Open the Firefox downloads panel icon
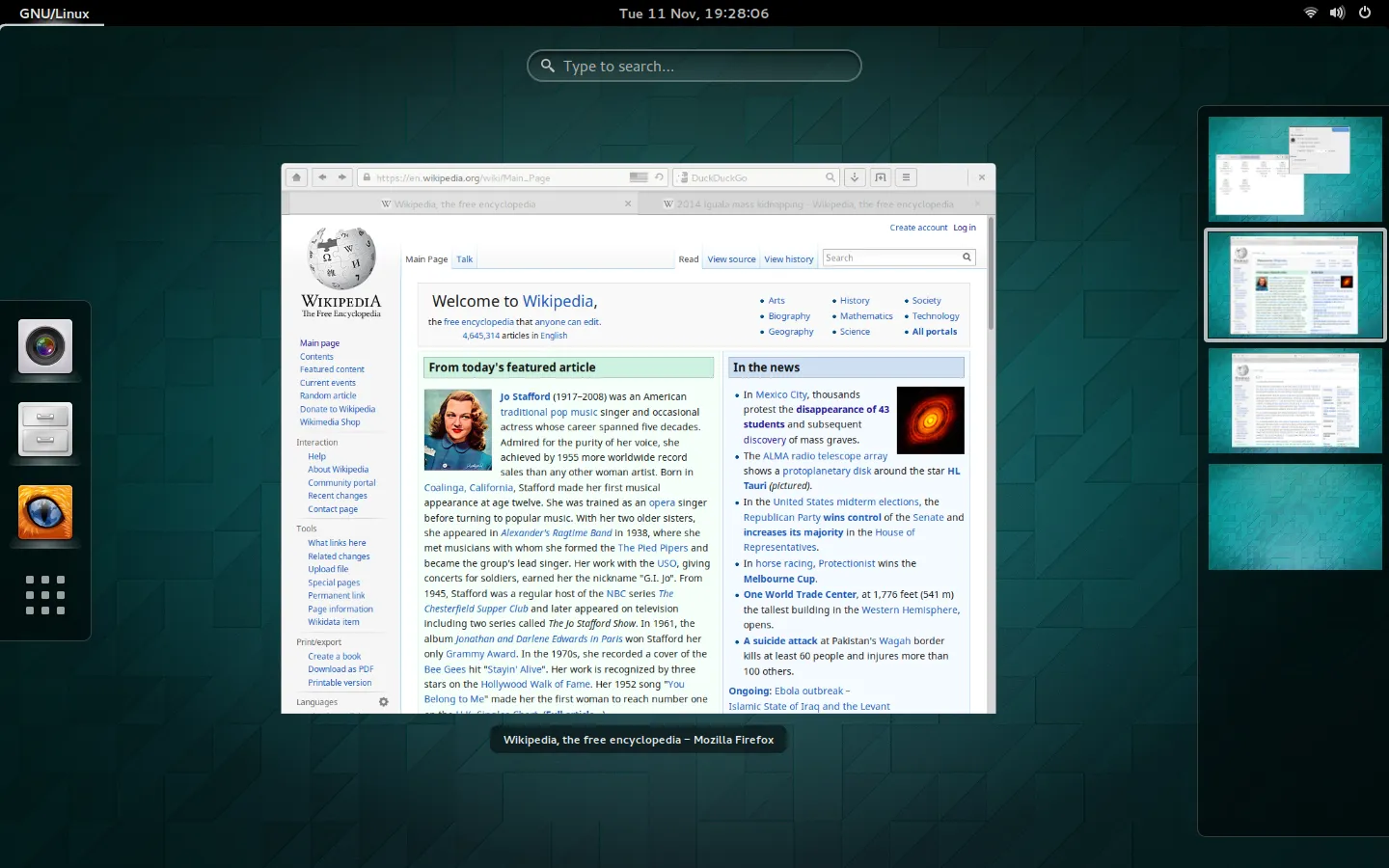 click(855, 177)
